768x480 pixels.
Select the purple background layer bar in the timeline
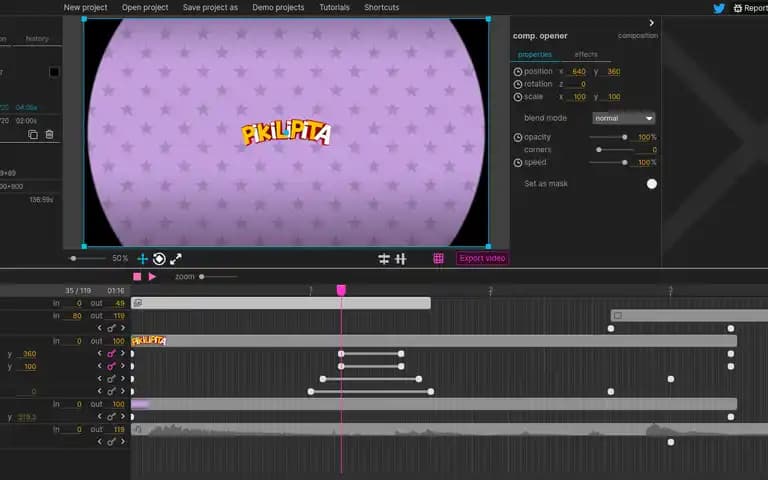point(434,404)
